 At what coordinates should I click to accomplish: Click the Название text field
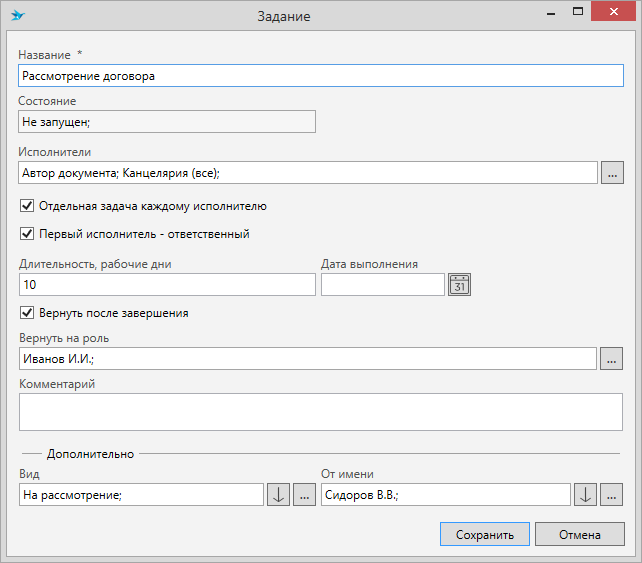coord(321,76)
